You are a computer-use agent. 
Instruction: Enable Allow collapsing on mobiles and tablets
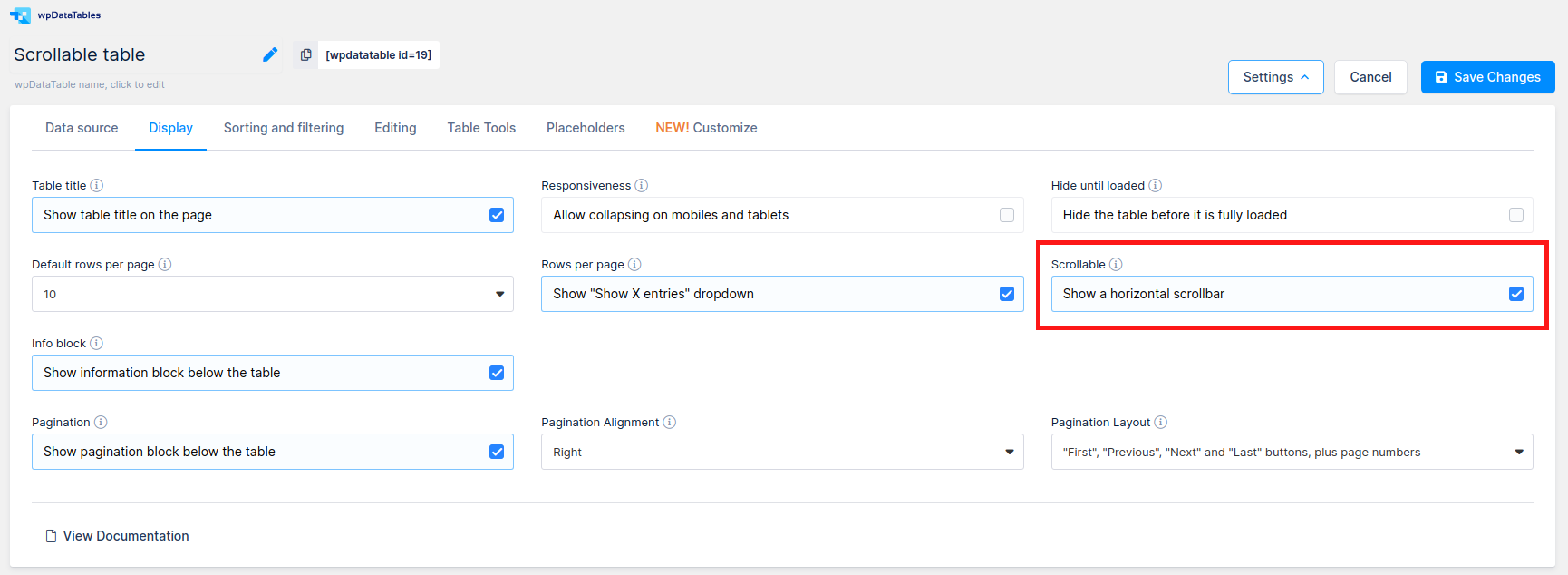point(1006,215)
